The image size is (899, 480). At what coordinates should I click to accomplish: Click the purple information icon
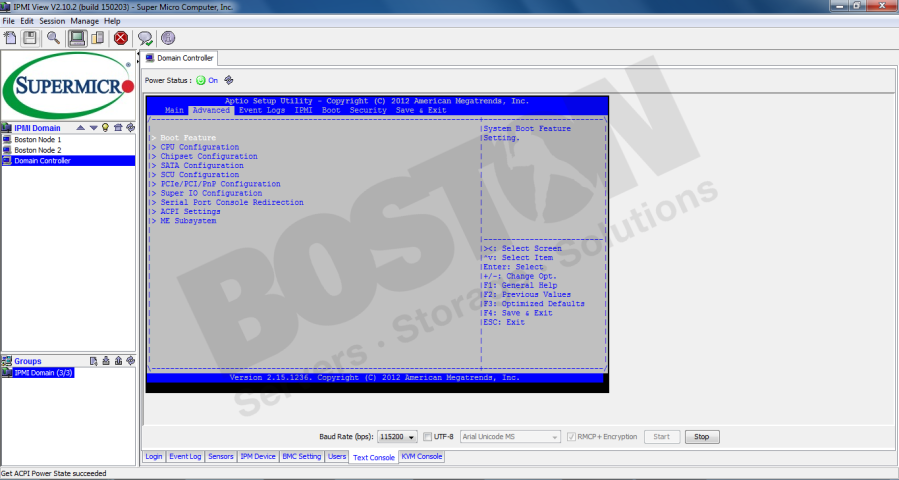167,38
